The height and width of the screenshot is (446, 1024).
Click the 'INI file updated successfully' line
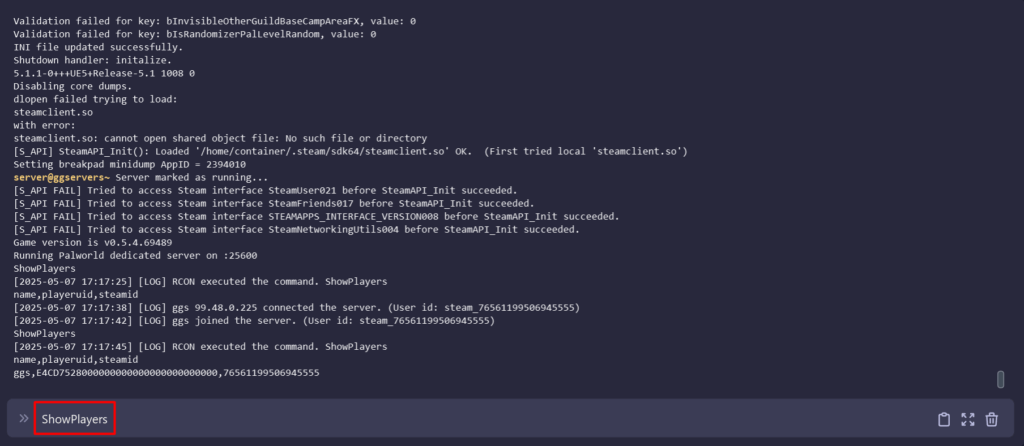pos(98,47)
